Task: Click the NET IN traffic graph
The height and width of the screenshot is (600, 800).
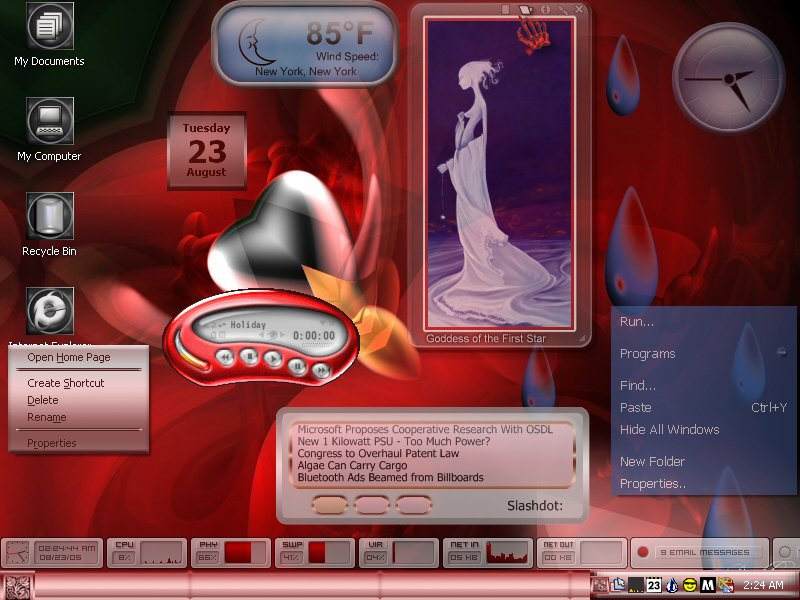Action: pos(507,553)
